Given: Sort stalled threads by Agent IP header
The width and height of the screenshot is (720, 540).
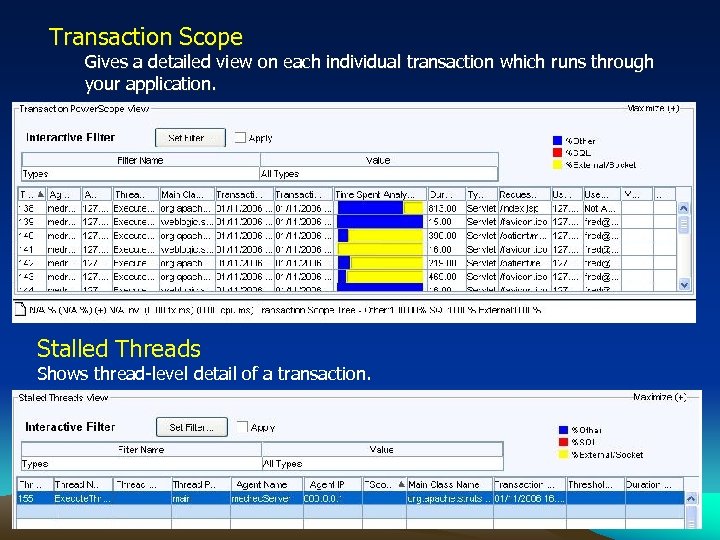Looking at the screenshot, I should pos(332,484).
